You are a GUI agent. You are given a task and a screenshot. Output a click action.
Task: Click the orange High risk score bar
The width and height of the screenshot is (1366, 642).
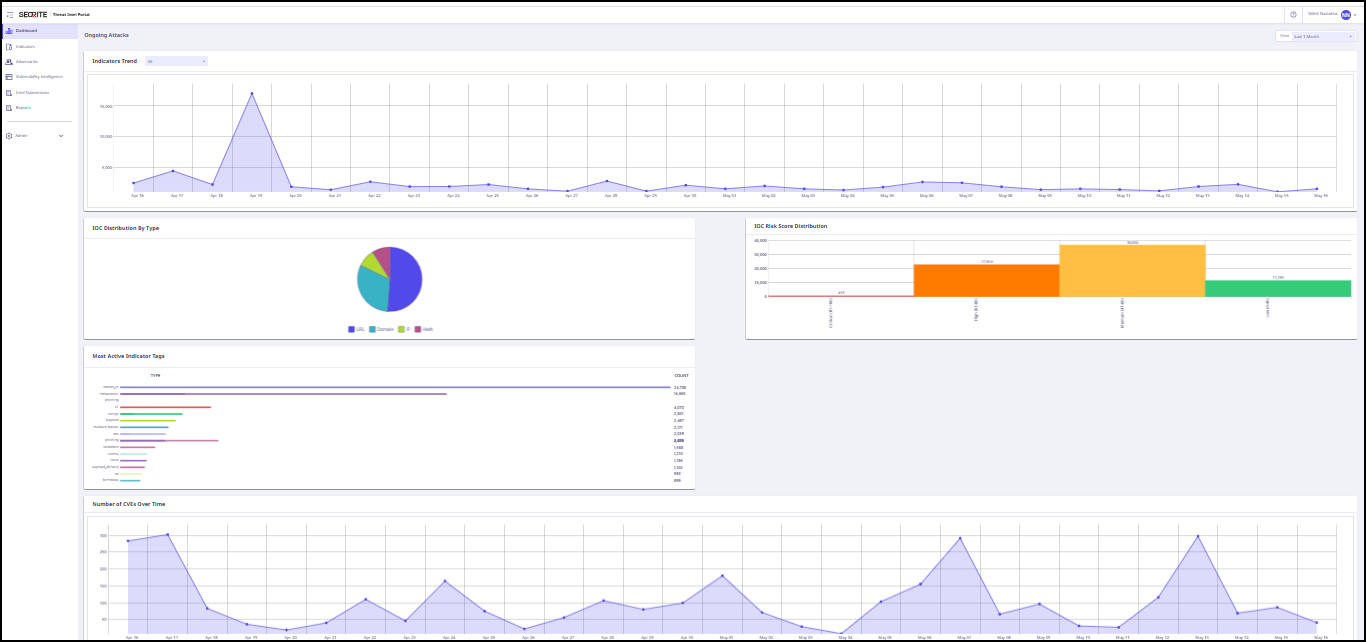986,280
